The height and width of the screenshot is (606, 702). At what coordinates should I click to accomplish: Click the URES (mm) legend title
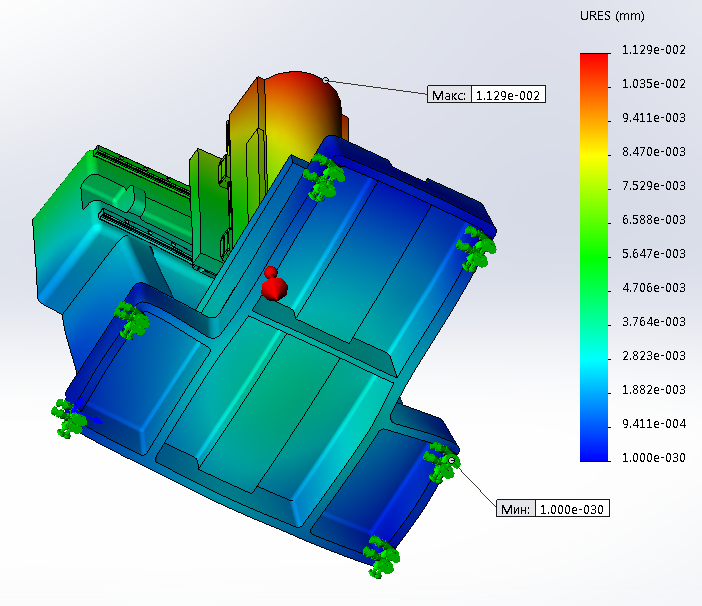tap(612, 16)
